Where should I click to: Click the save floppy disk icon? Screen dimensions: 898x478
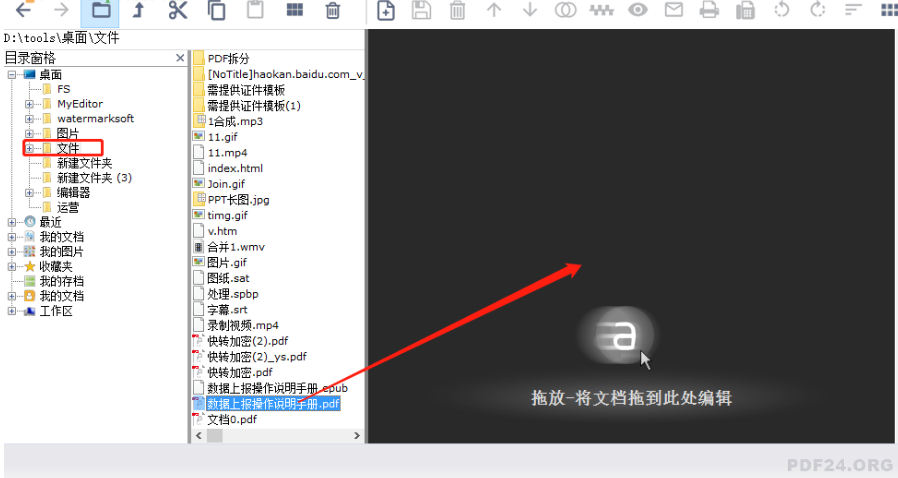pos(422,10)
